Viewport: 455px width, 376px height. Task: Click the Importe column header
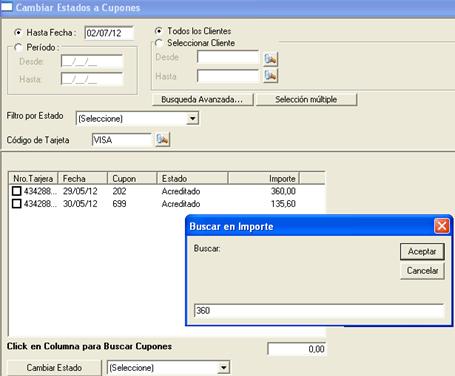coord(264,178)
